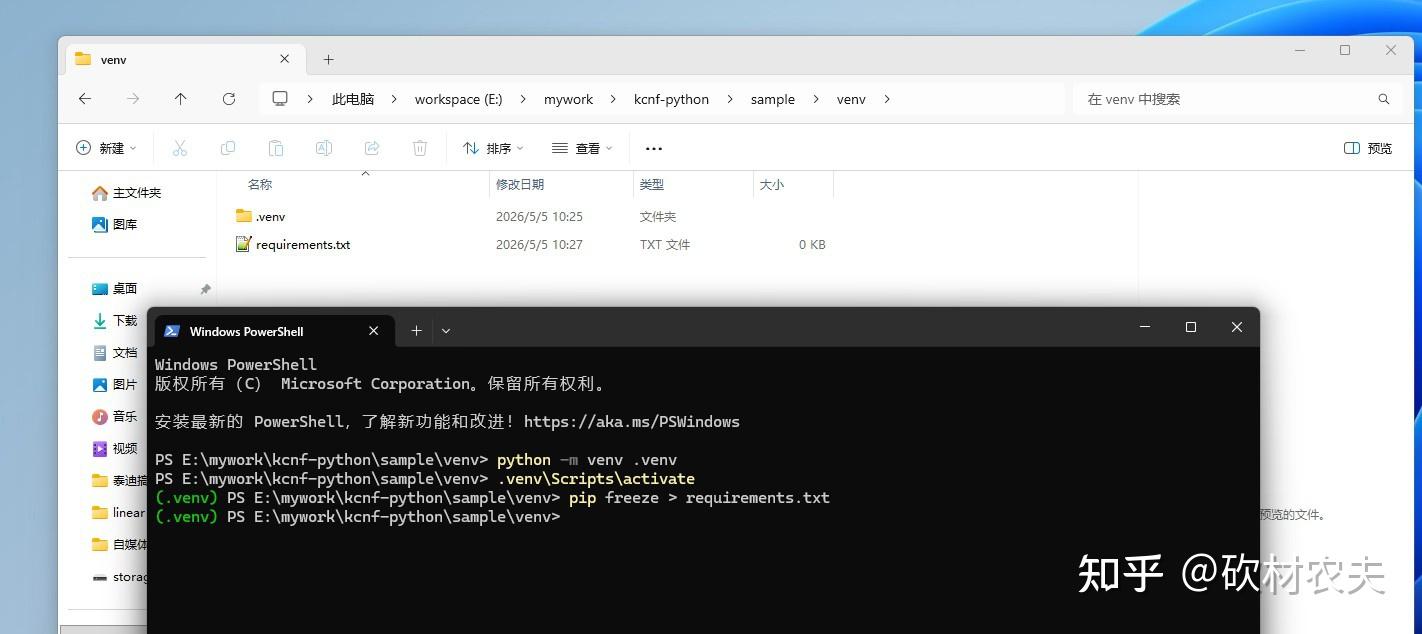1422x634 pixels.
Task: Close the Windows PowerShell tab
Action: (x=374, y=331)
